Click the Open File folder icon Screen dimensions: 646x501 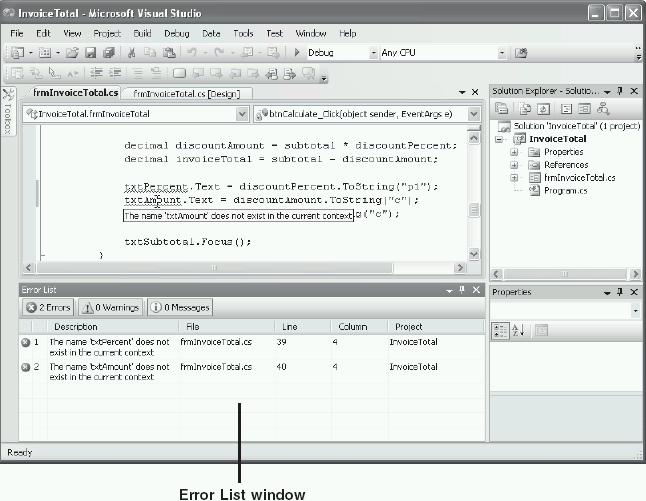[72, 53]
